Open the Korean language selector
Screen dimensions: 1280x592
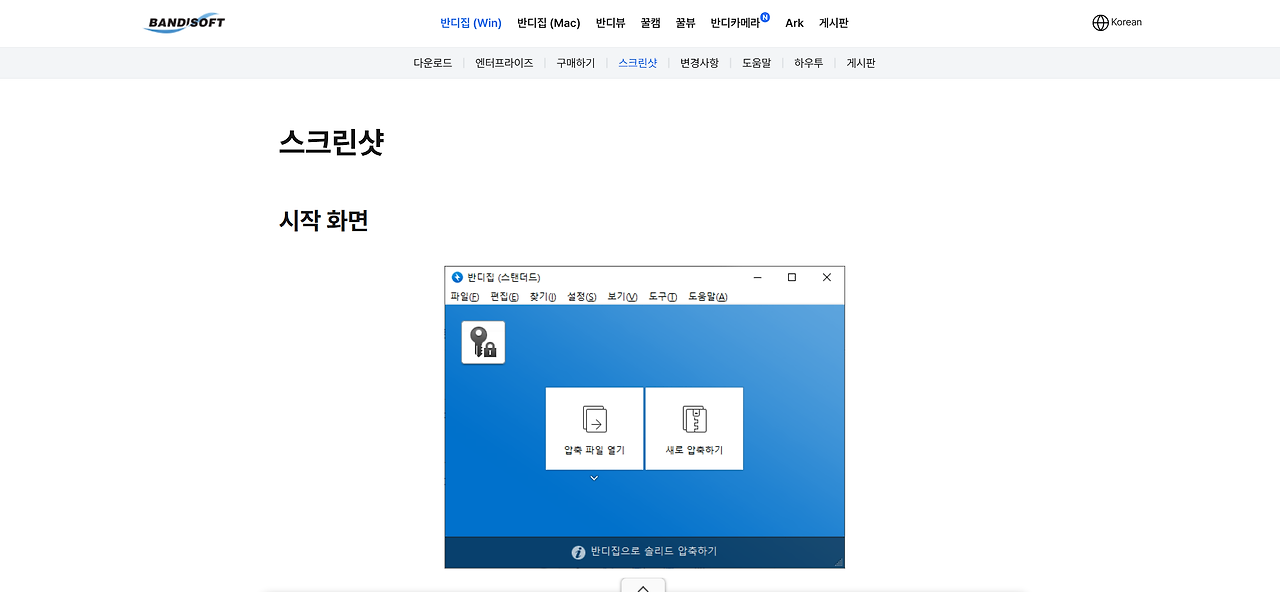(x=1117, y=22)
